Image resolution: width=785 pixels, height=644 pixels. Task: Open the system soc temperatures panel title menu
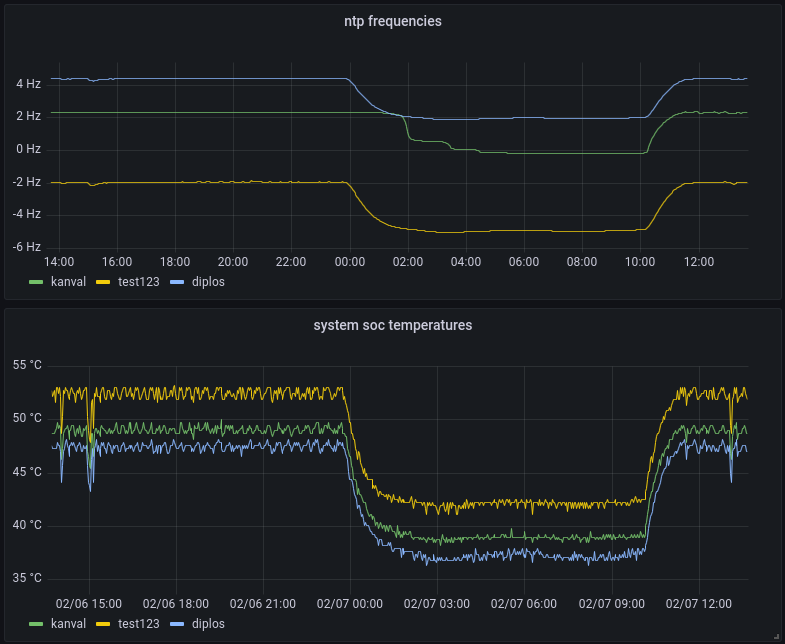click(392, 325)
